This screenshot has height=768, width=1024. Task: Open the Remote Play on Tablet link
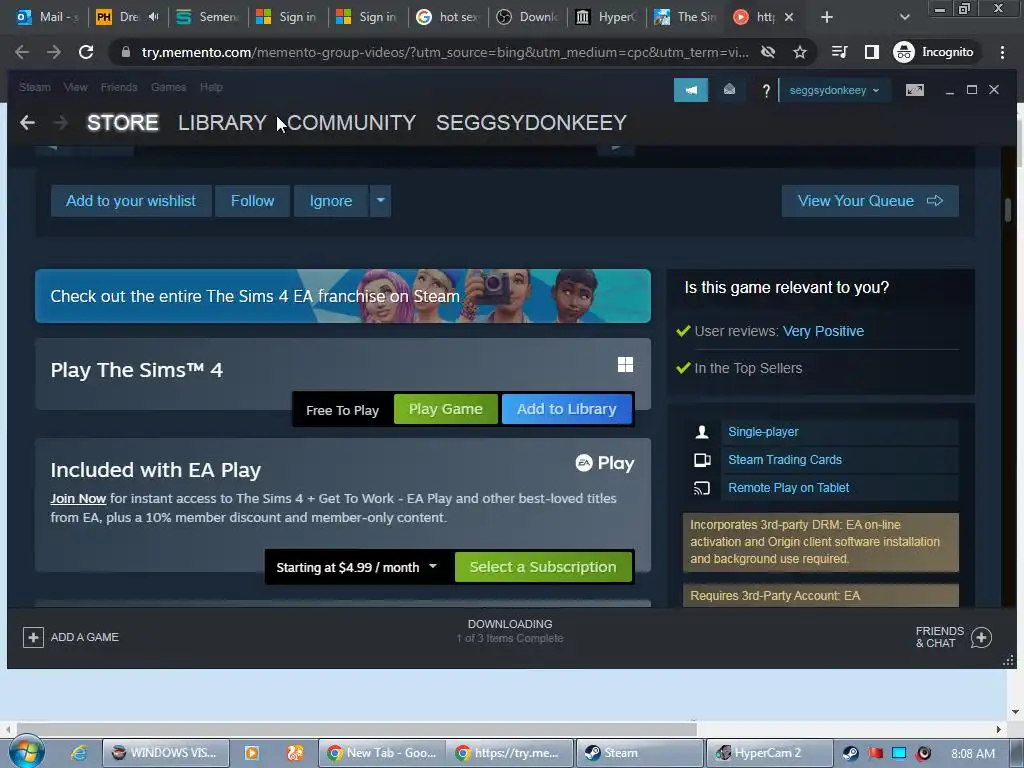click(x=788, y=488)
